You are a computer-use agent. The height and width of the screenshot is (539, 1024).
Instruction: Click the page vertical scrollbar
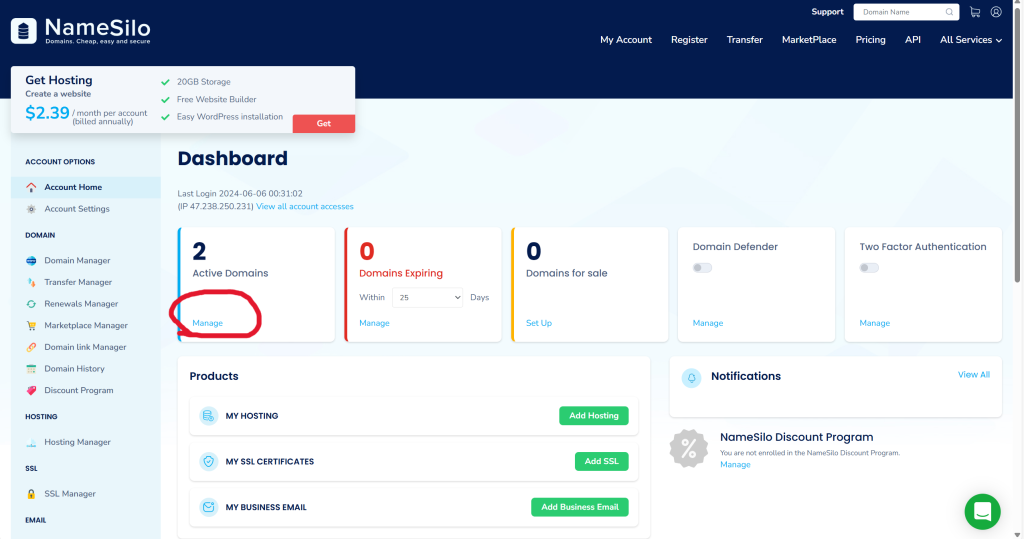tap(1017, 144)
